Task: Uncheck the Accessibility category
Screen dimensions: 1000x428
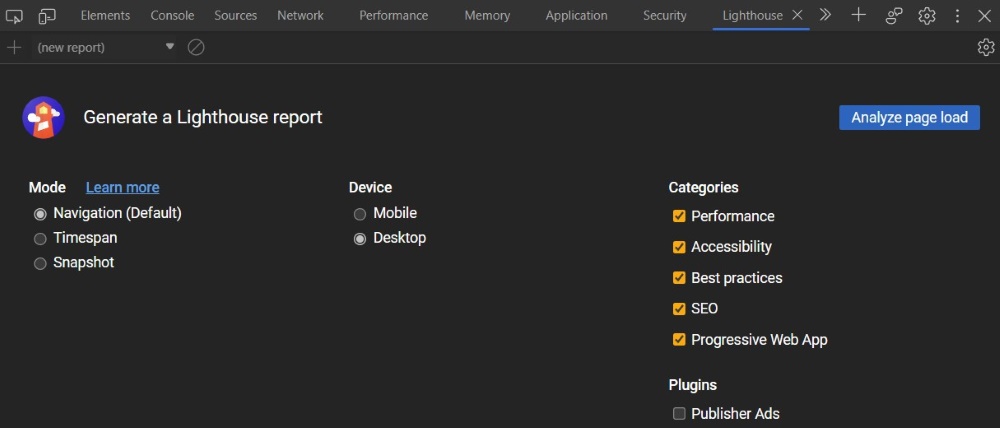Action: click(679, 247)
